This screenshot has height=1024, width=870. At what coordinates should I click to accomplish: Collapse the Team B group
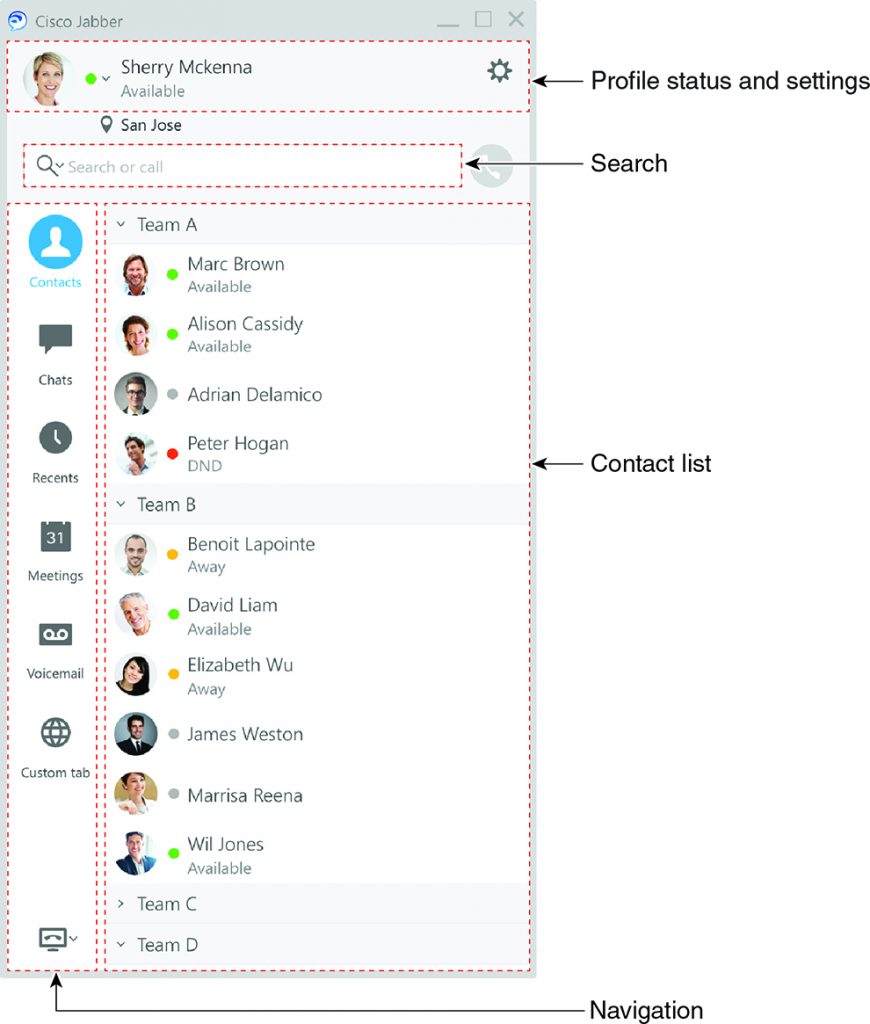point(121,504)
